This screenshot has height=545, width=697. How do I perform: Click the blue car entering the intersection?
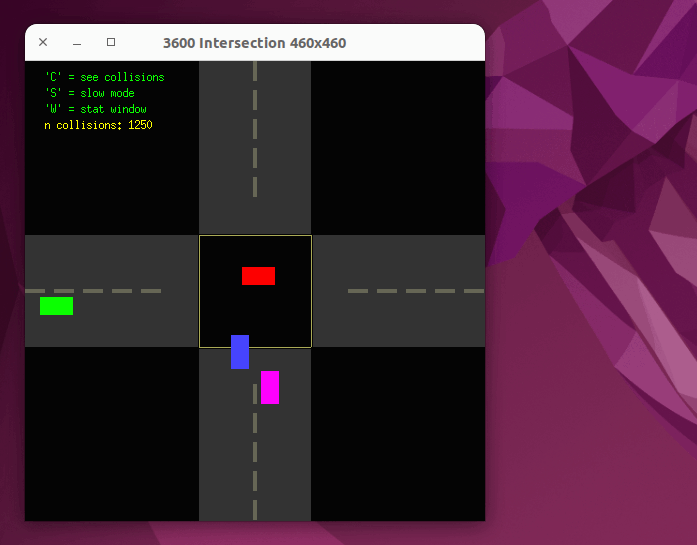pos(240,352)
